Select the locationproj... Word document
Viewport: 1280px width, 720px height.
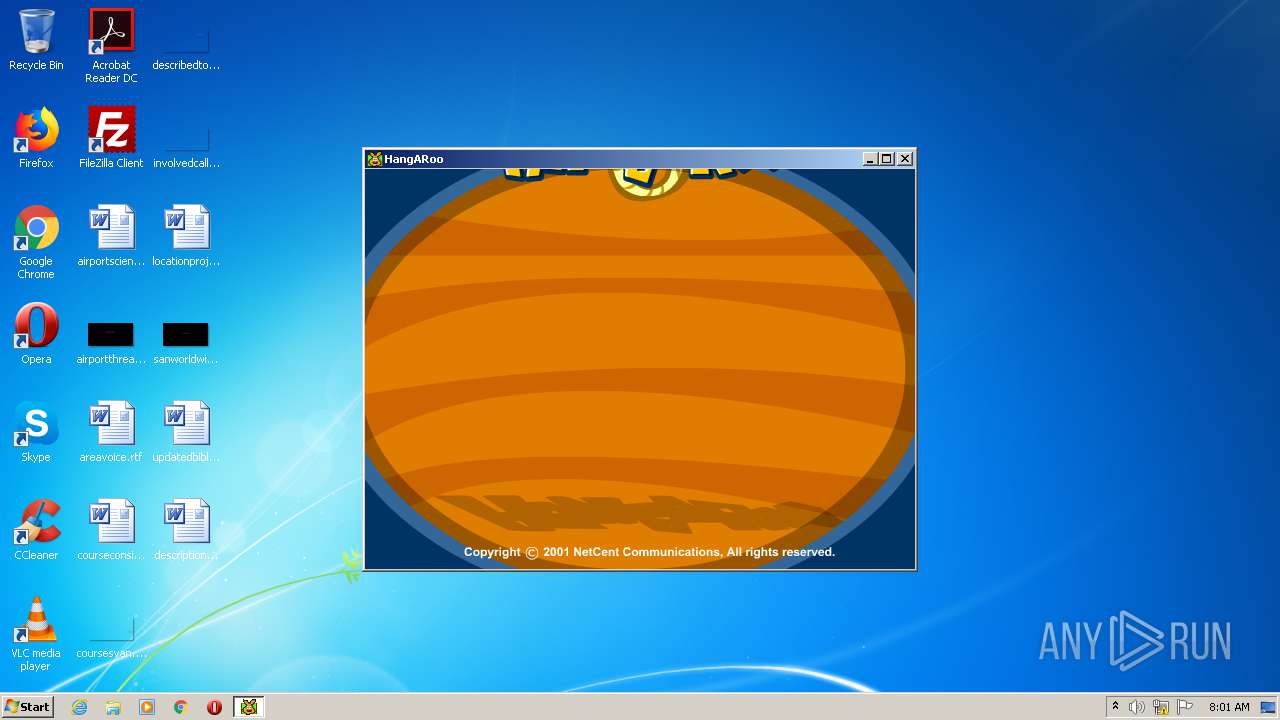click(x=186, y=236)
